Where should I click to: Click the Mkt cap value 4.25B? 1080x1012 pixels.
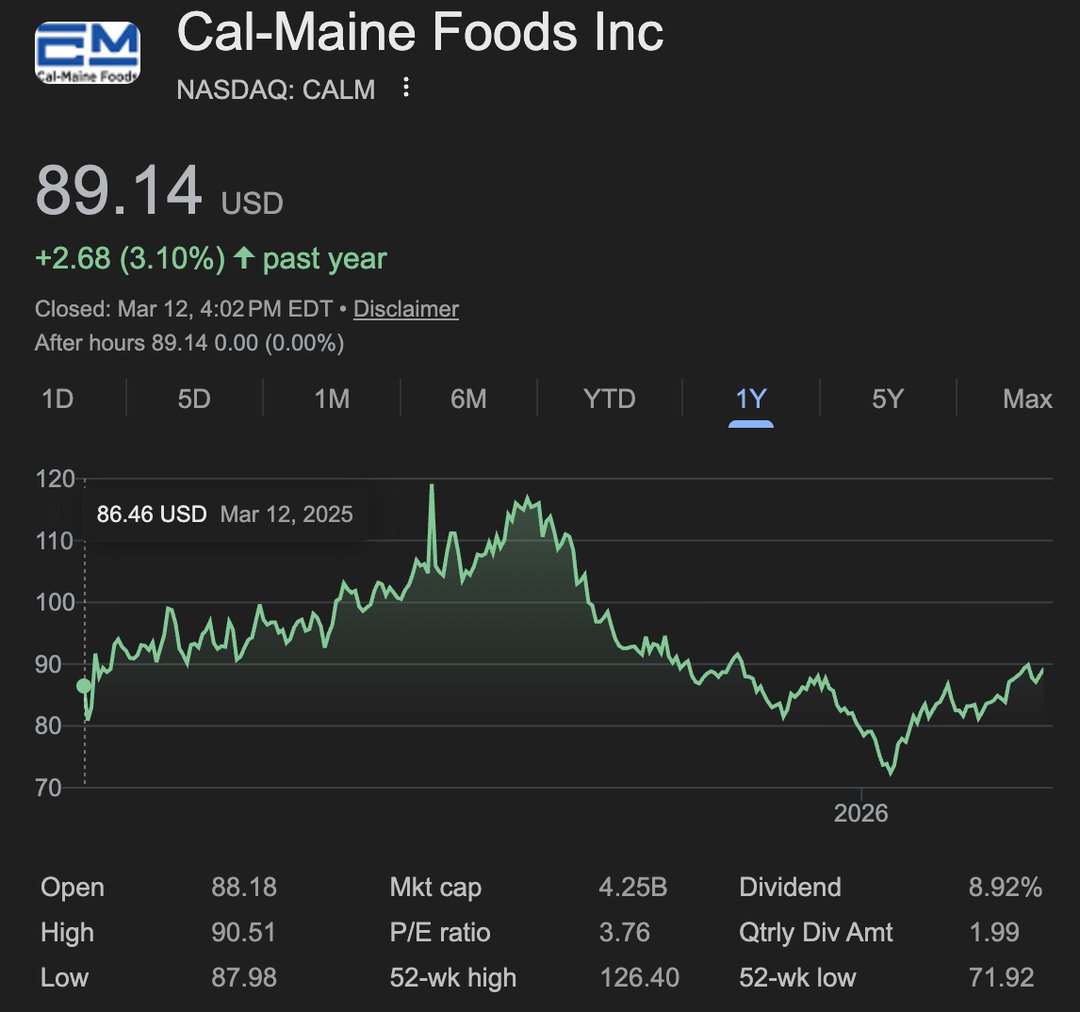(633, 887)
